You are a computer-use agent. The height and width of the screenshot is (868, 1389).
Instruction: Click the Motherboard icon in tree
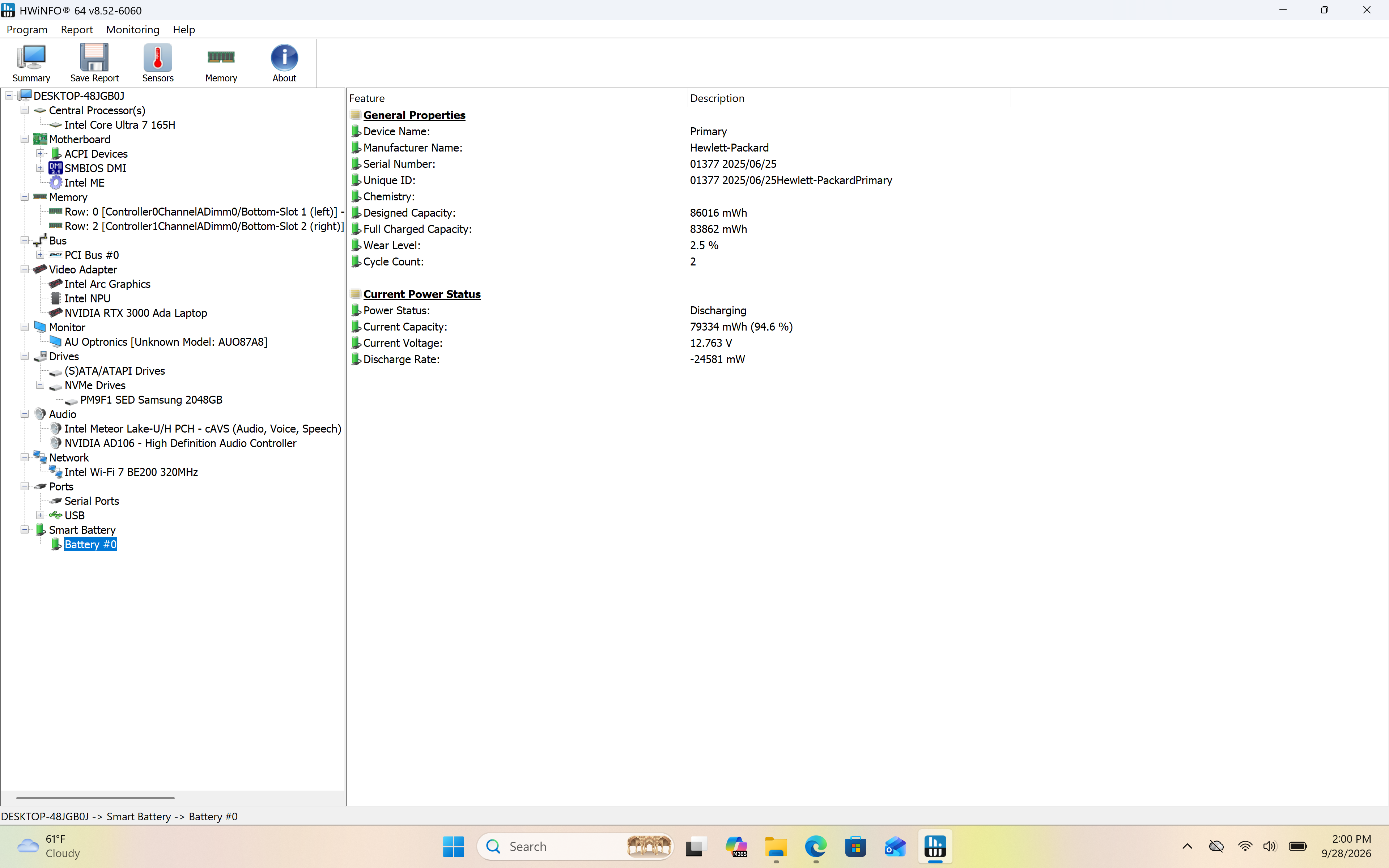(39, 139)
